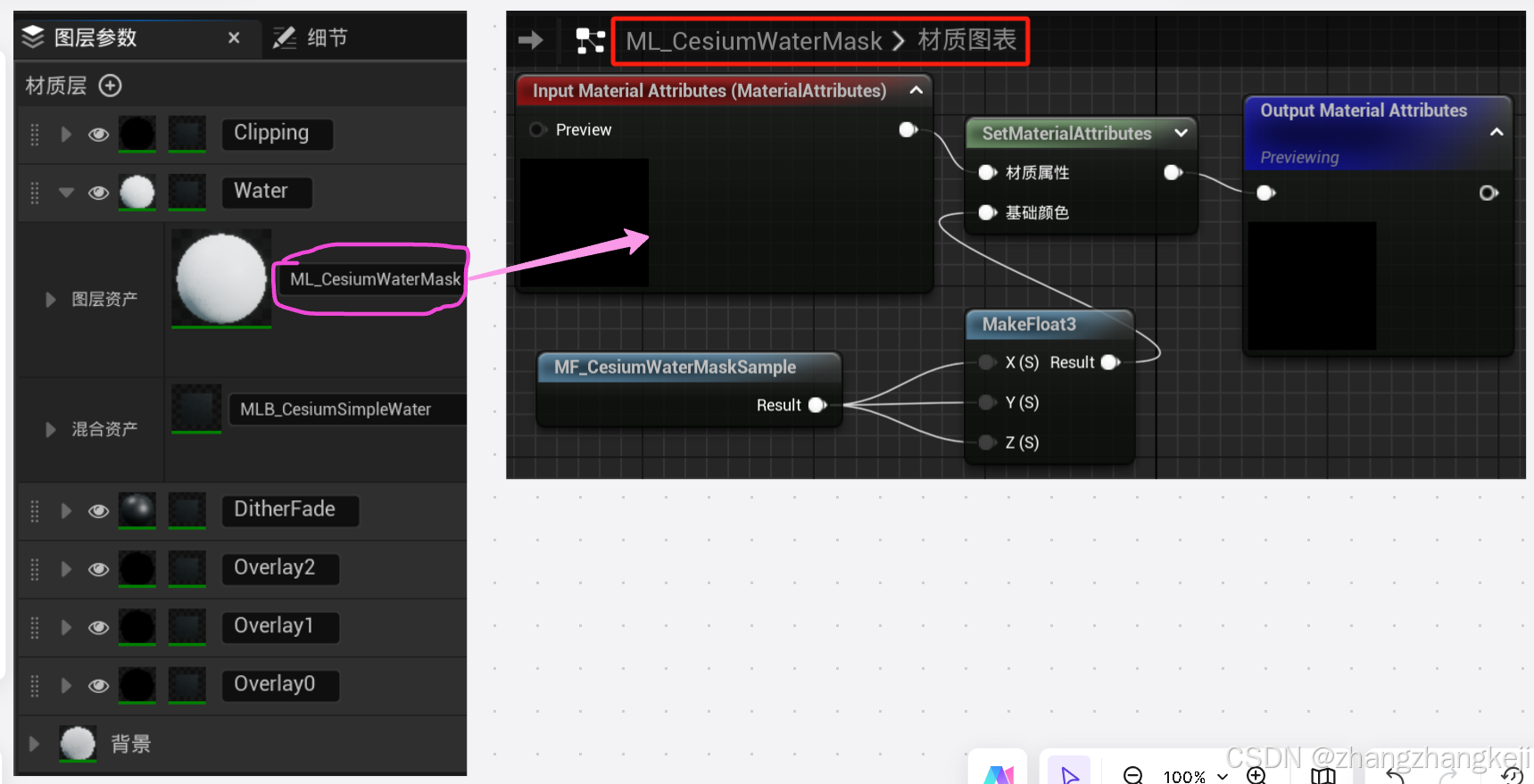Open the map view icon in bottom toolbar
The width and height of the screenshot is (1534, 784).
pos(1323,776)
